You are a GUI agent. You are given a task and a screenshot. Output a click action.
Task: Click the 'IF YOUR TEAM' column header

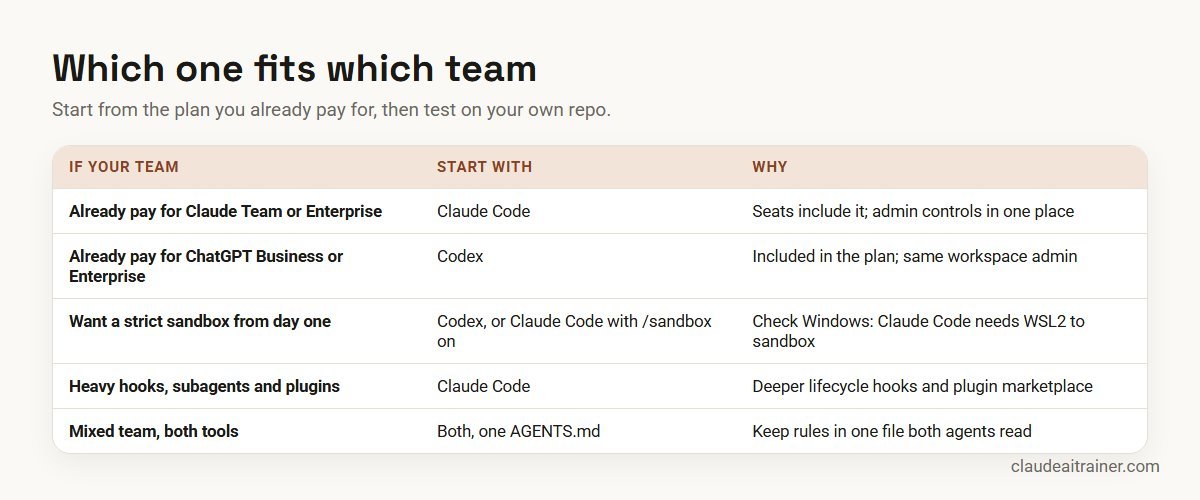[x=124, y=167]
